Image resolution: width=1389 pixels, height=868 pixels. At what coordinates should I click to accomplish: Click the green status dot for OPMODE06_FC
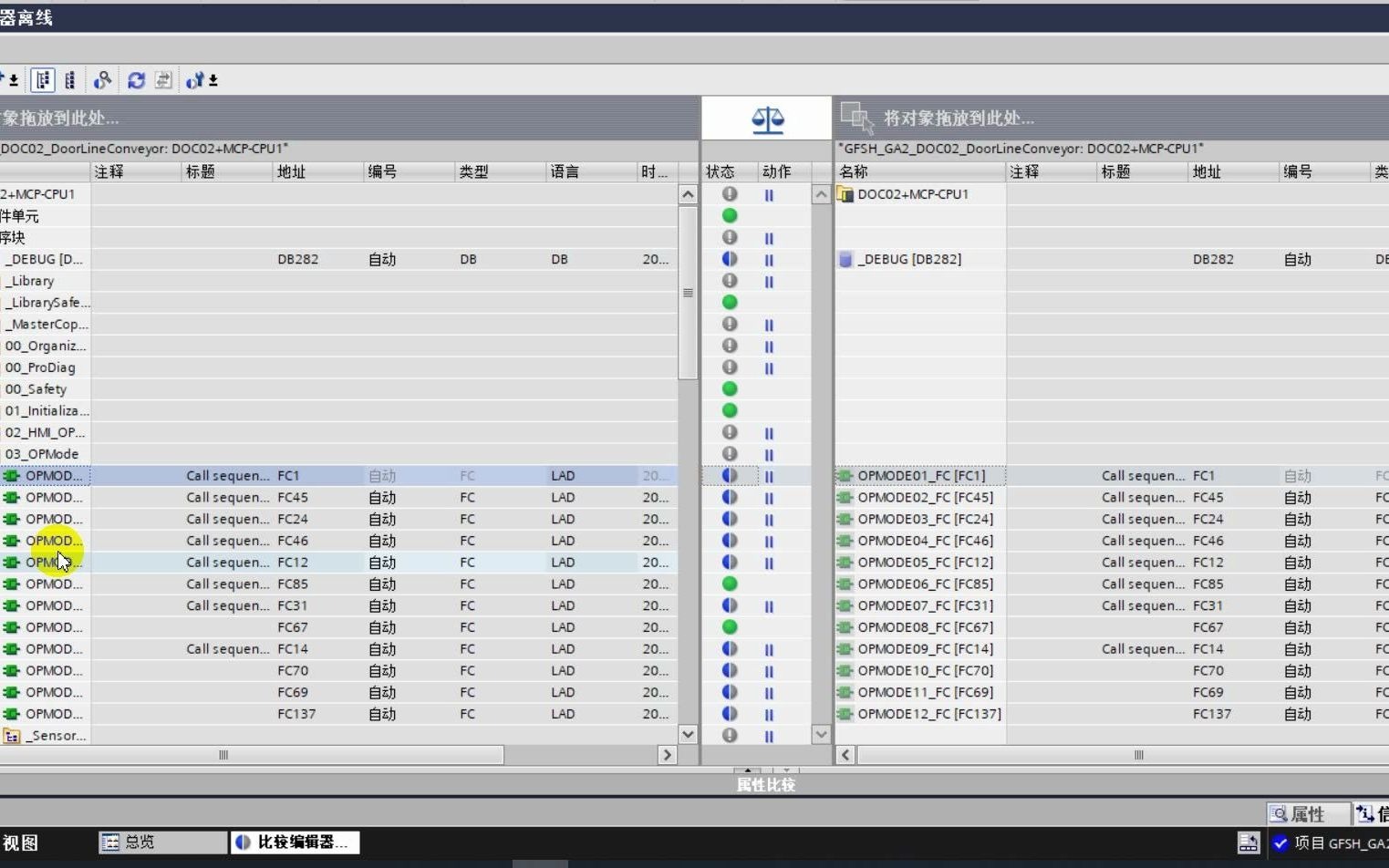[x=730, y=584]
